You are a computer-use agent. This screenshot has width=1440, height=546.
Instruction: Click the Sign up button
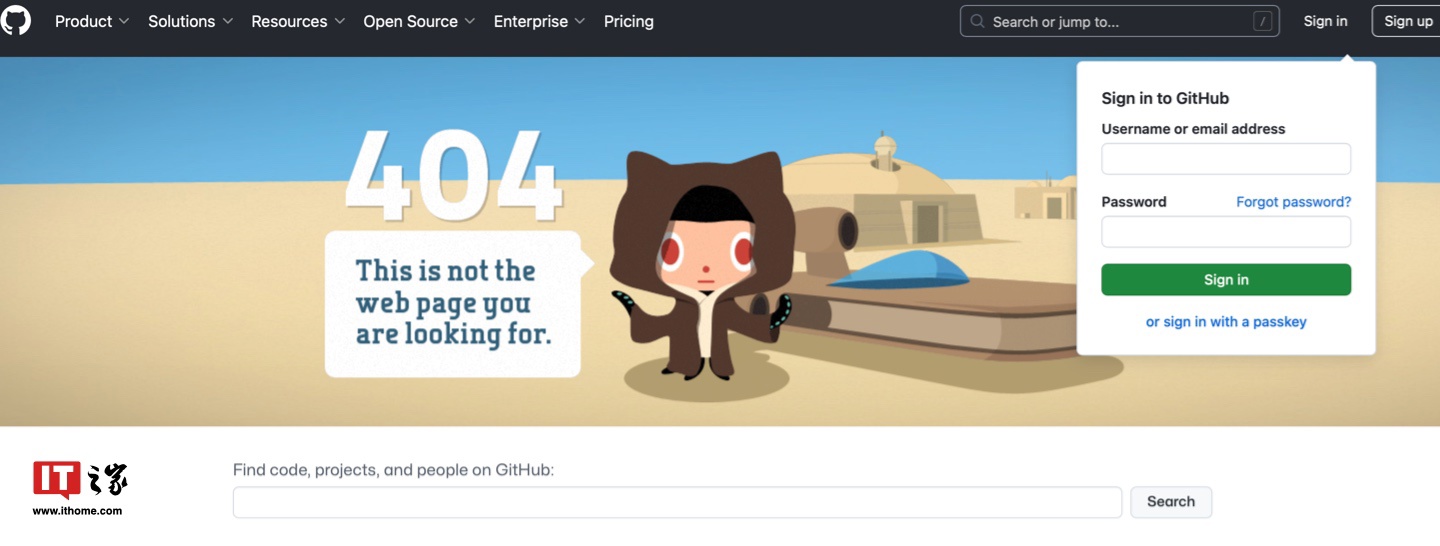(1408, 21)
